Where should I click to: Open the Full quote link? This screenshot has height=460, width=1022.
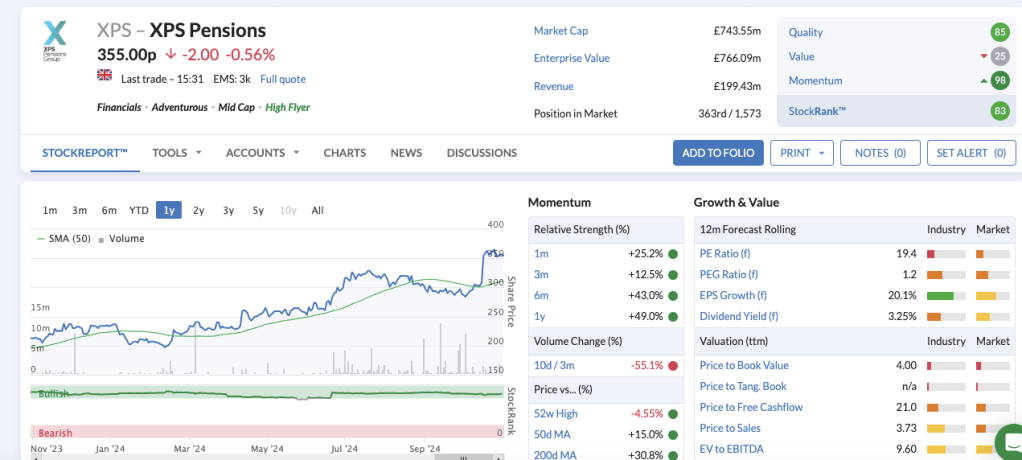click(x=283, y=79)
